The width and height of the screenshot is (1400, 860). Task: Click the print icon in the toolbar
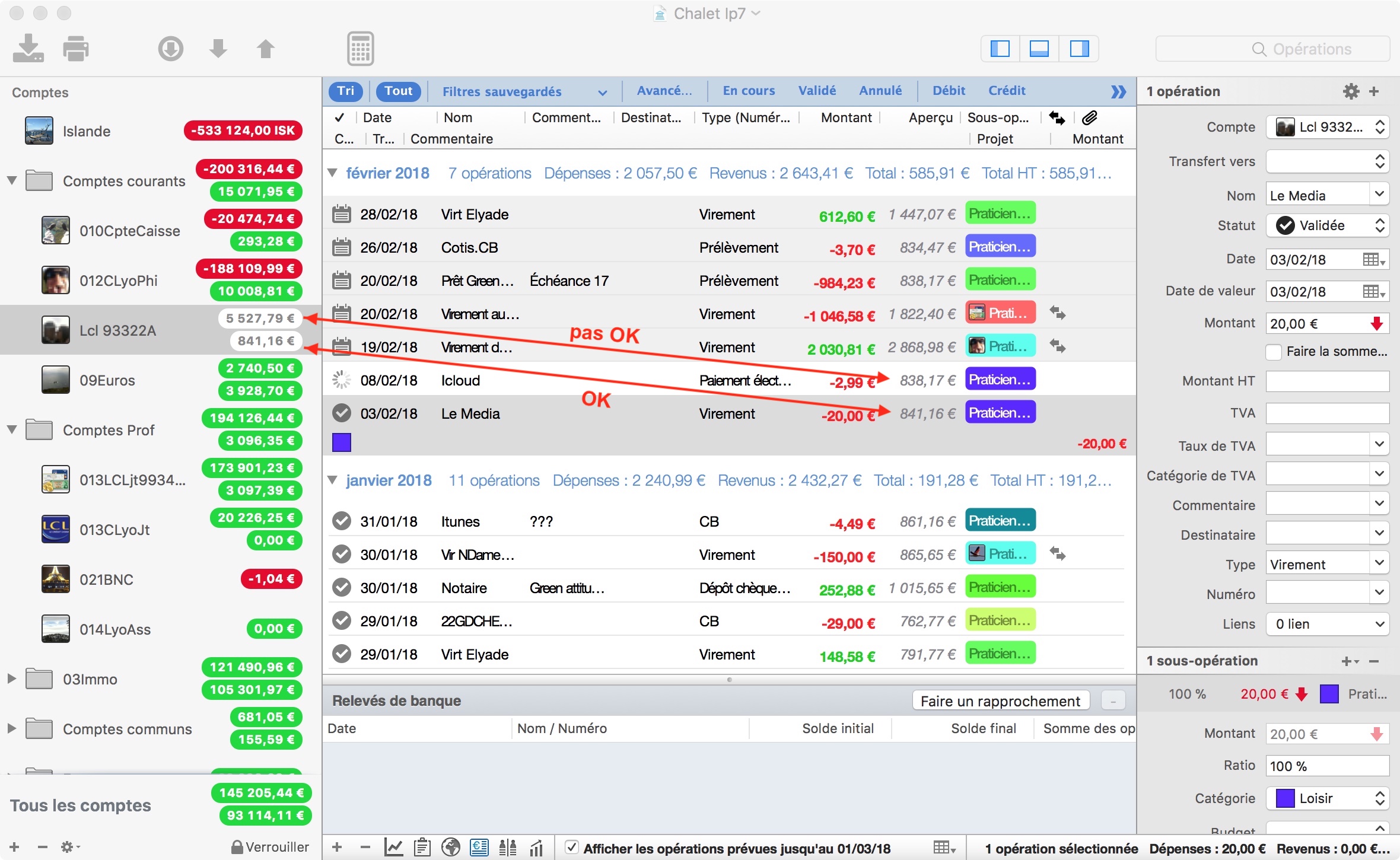click(x=76, y=49)
